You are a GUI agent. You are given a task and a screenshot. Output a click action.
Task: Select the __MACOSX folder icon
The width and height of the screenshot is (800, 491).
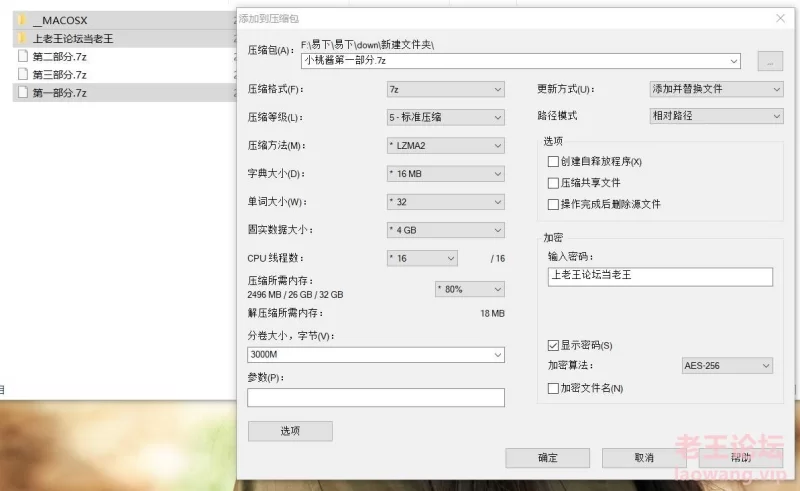(22, 20)
